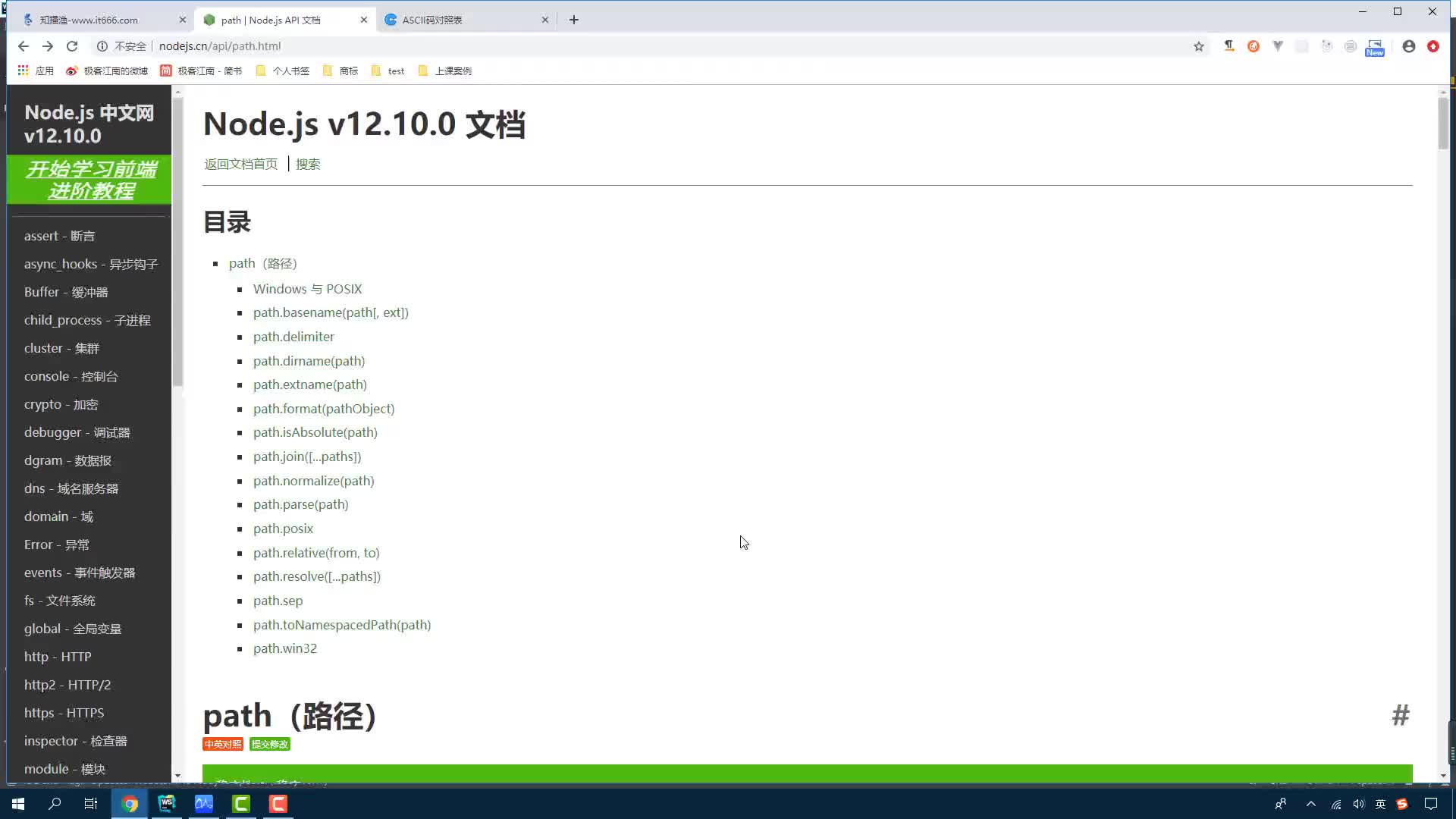Viewport: 1456px width, 819px height.
Task: Open crypto - 加密 in sidebar
Action: tap(61, 404)
